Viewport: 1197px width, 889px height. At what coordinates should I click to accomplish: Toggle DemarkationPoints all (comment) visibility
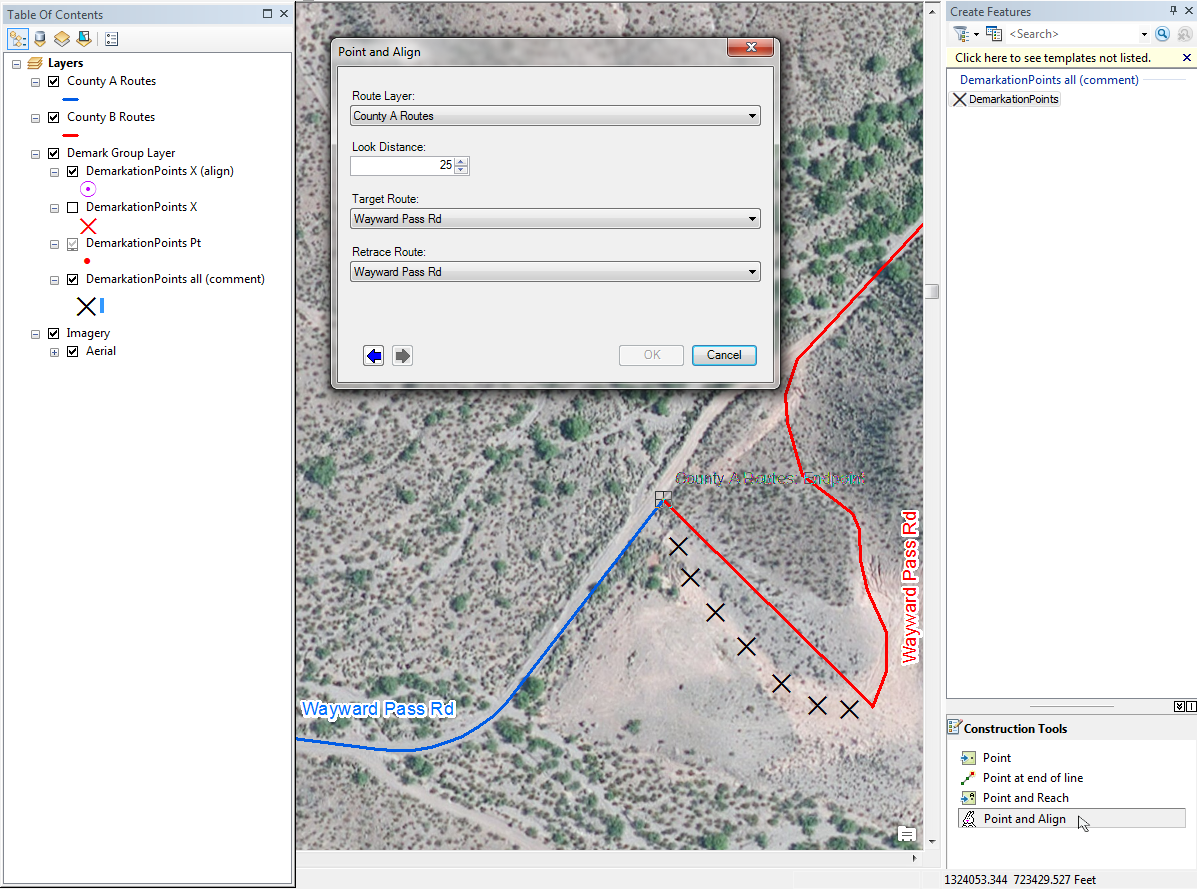pyautogui.click(x=73, y=280)
